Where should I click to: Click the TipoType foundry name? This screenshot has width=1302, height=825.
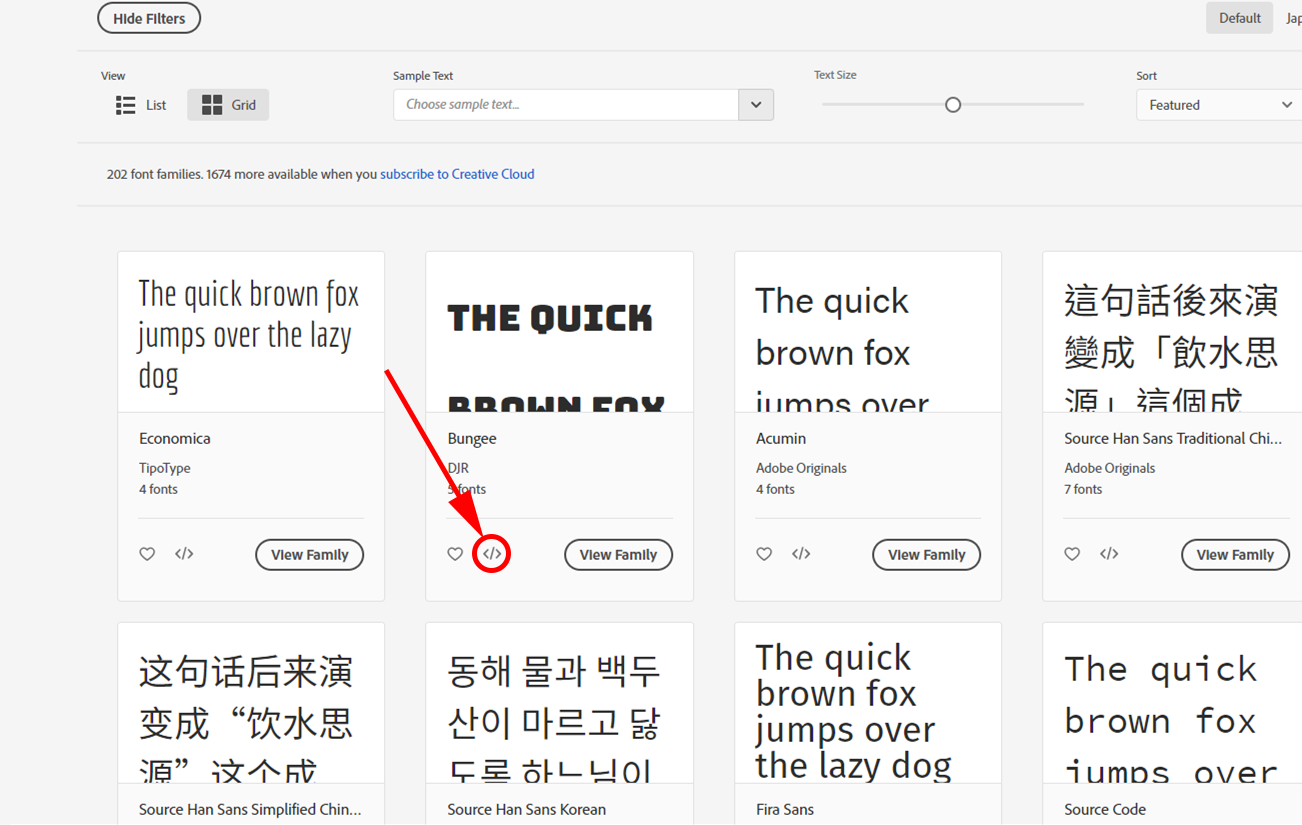165,468
